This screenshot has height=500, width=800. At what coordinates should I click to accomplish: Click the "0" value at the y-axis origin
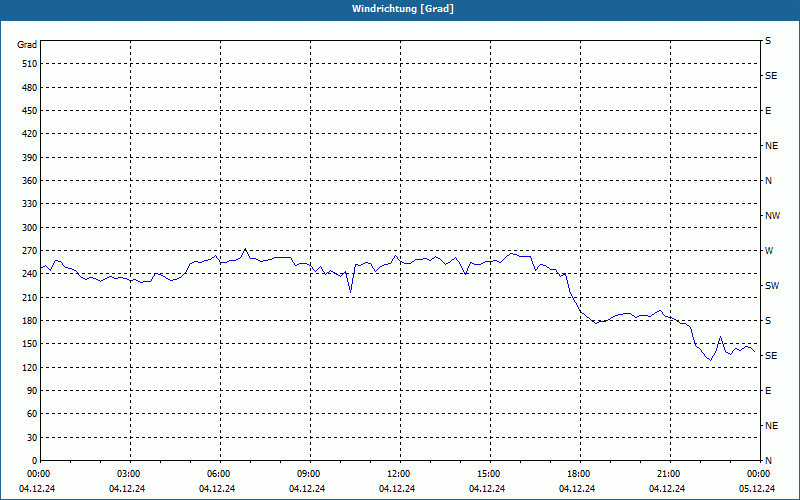34,461
